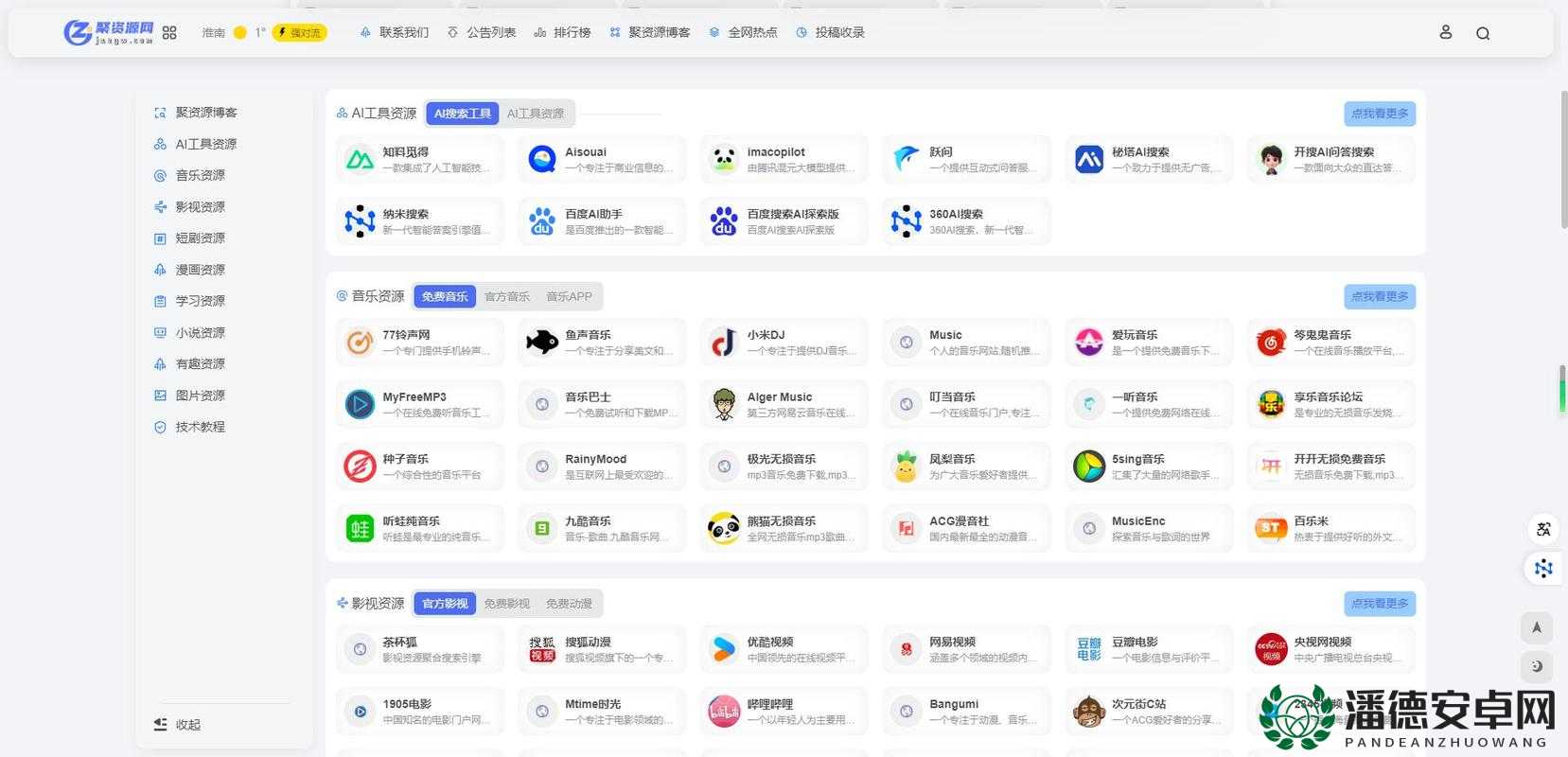Click 点我看更多 in the AI工具资源 section
Image resolution: width=1568 pixels, height=757 pixels.
point(1380,114)
